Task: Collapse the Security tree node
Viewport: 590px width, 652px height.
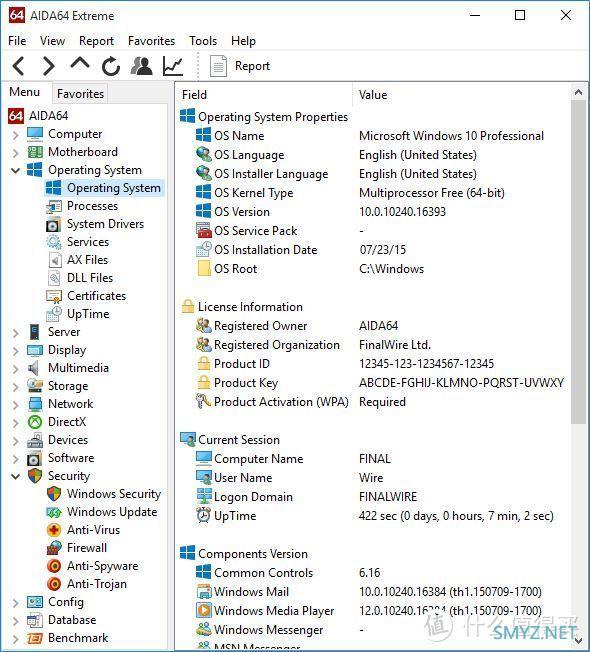Action: coord(15,477)
